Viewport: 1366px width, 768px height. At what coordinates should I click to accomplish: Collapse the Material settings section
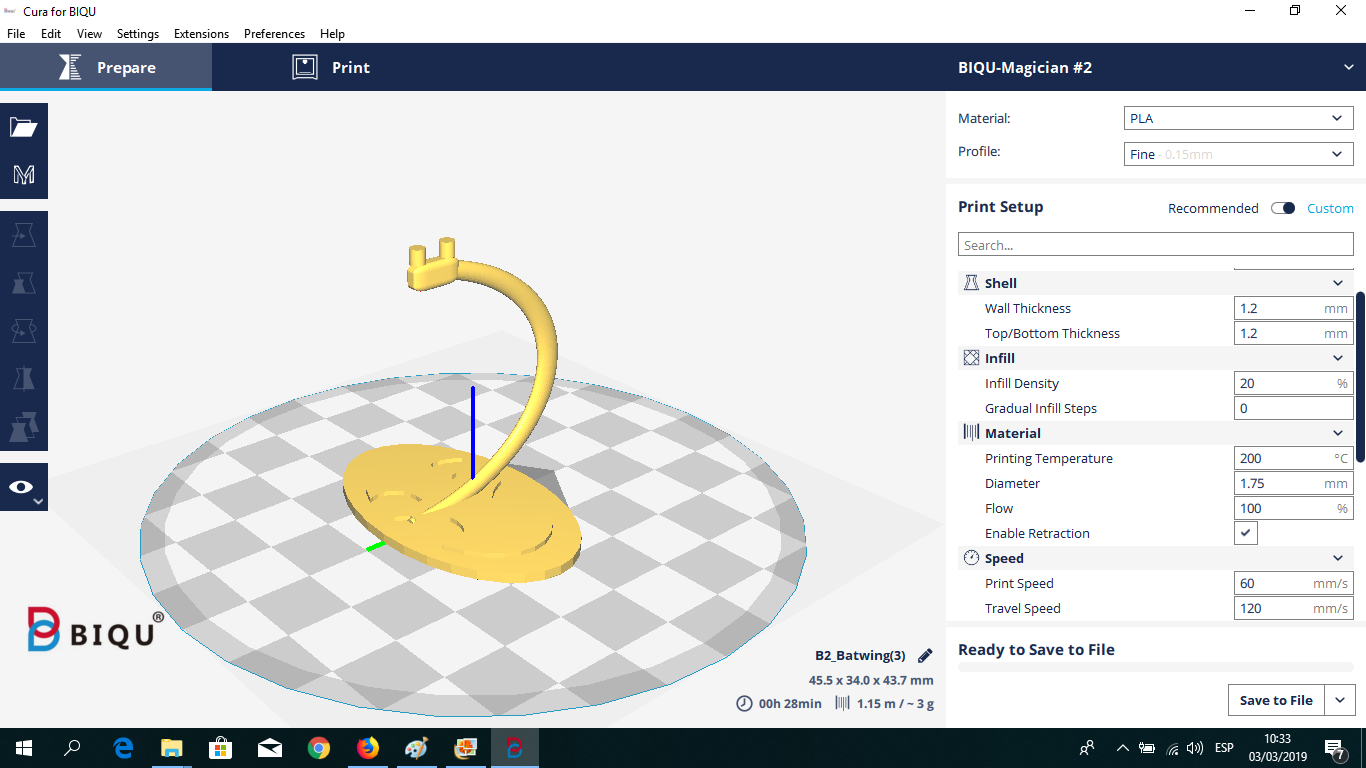point(1338,433)
